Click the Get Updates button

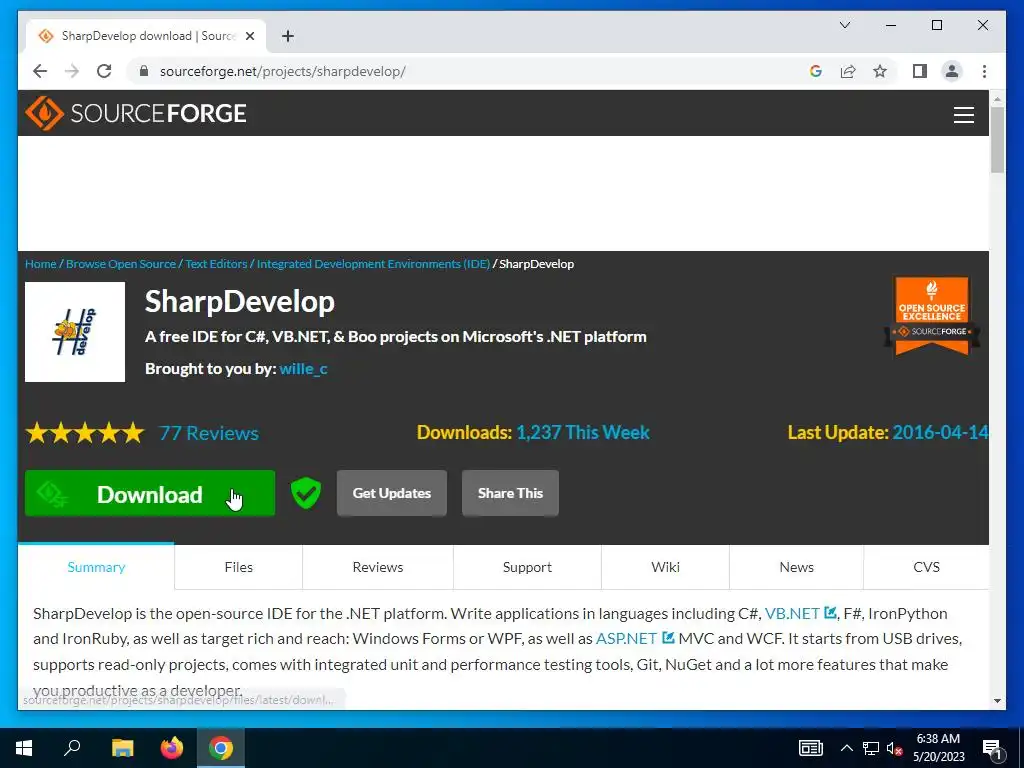(392, 493)
